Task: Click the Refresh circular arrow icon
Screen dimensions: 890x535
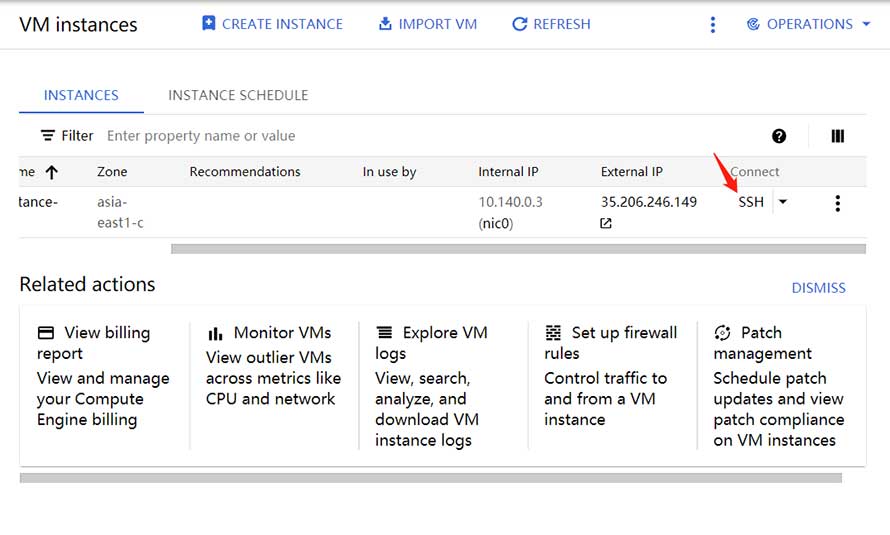Action: (519, 24)
